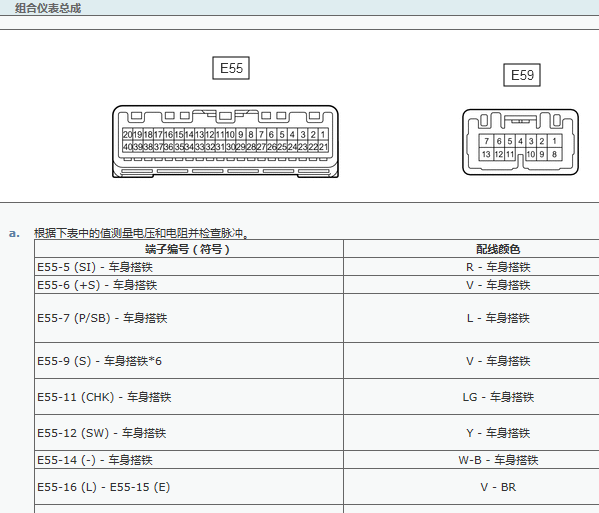Click pin 8 in E59 connector diagram
This screenshot has height=513, width=599.
tap(554, 154)
